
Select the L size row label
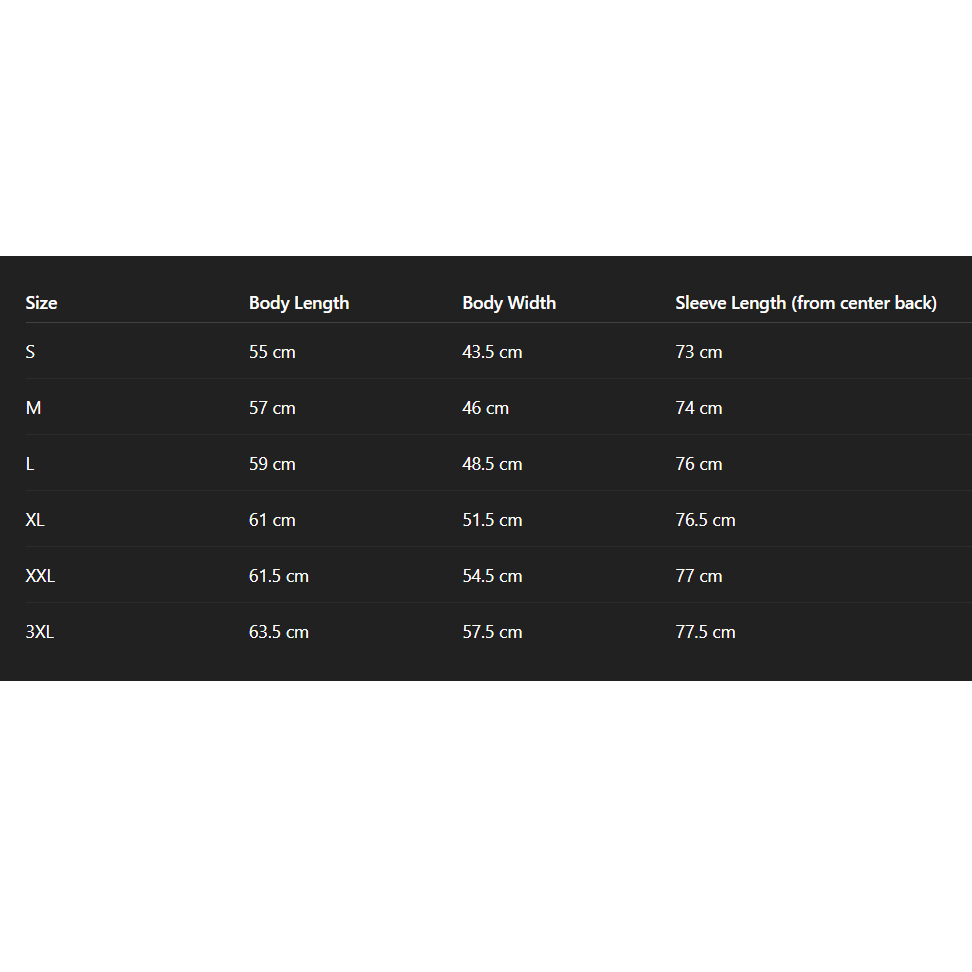pos(30,464)
